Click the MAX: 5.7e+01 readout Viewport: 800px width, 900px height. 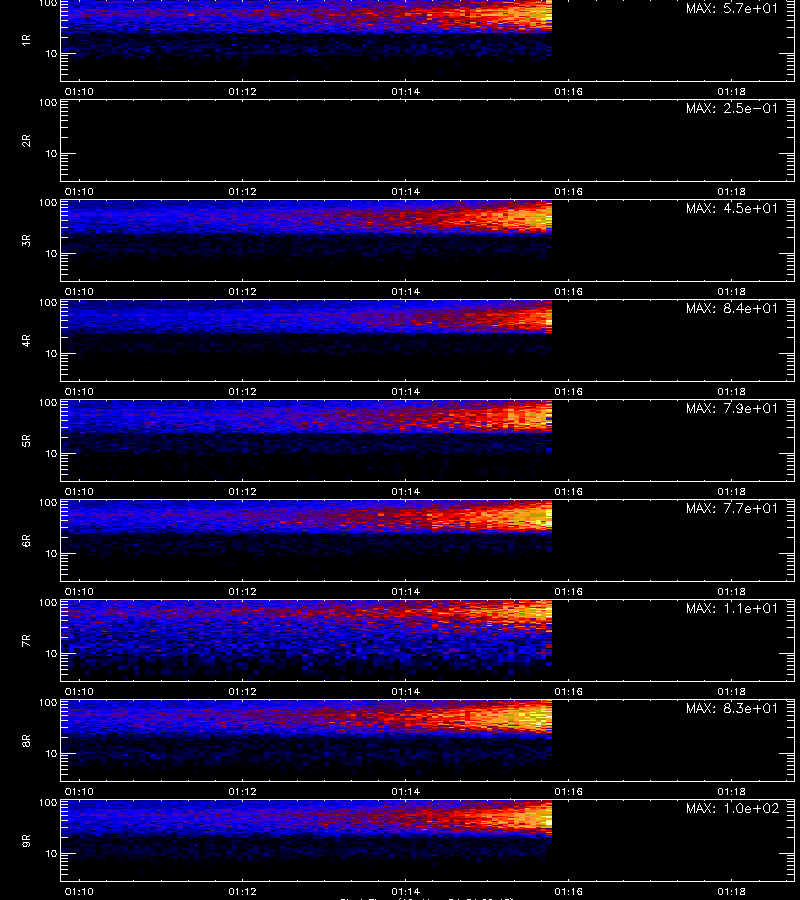pyautogui.click(x=732, y=9)
